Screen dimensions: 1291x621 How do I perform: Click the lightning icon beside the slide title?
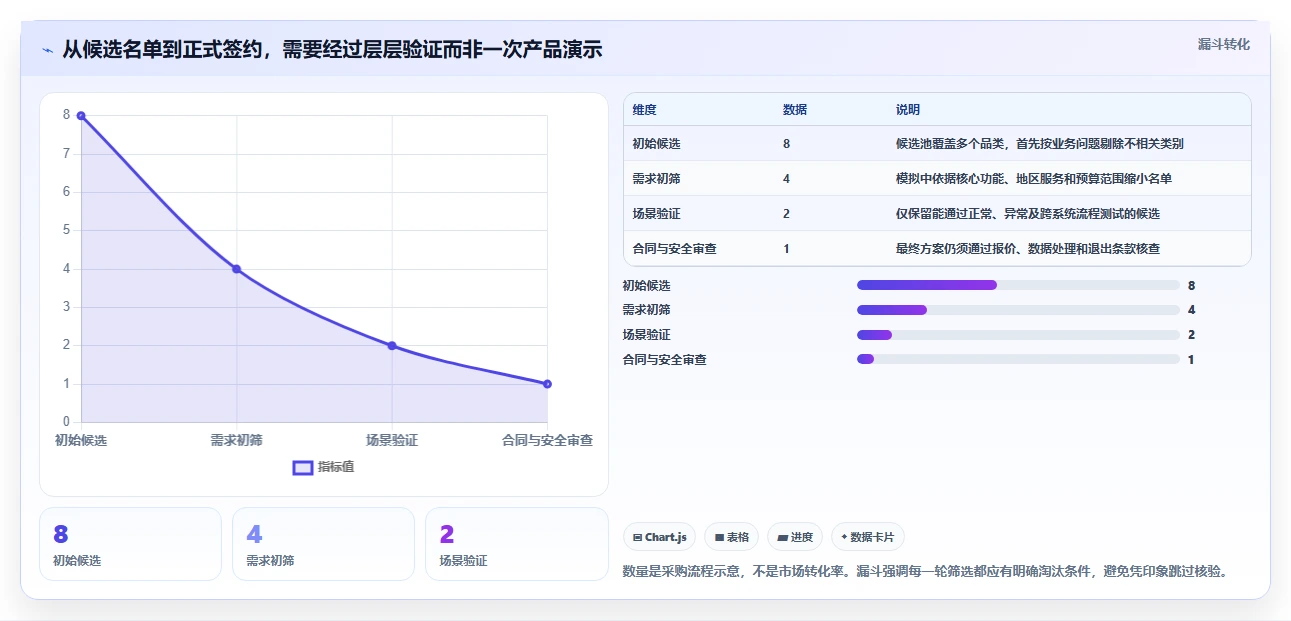pyautogui.click(x=47, y=50)
